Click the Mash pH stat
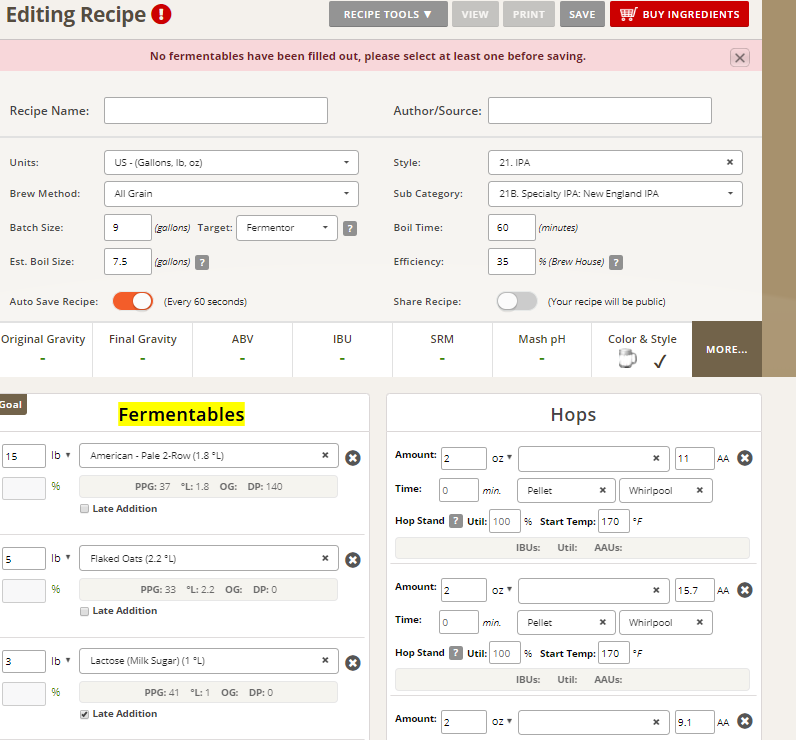 [542, 349]
